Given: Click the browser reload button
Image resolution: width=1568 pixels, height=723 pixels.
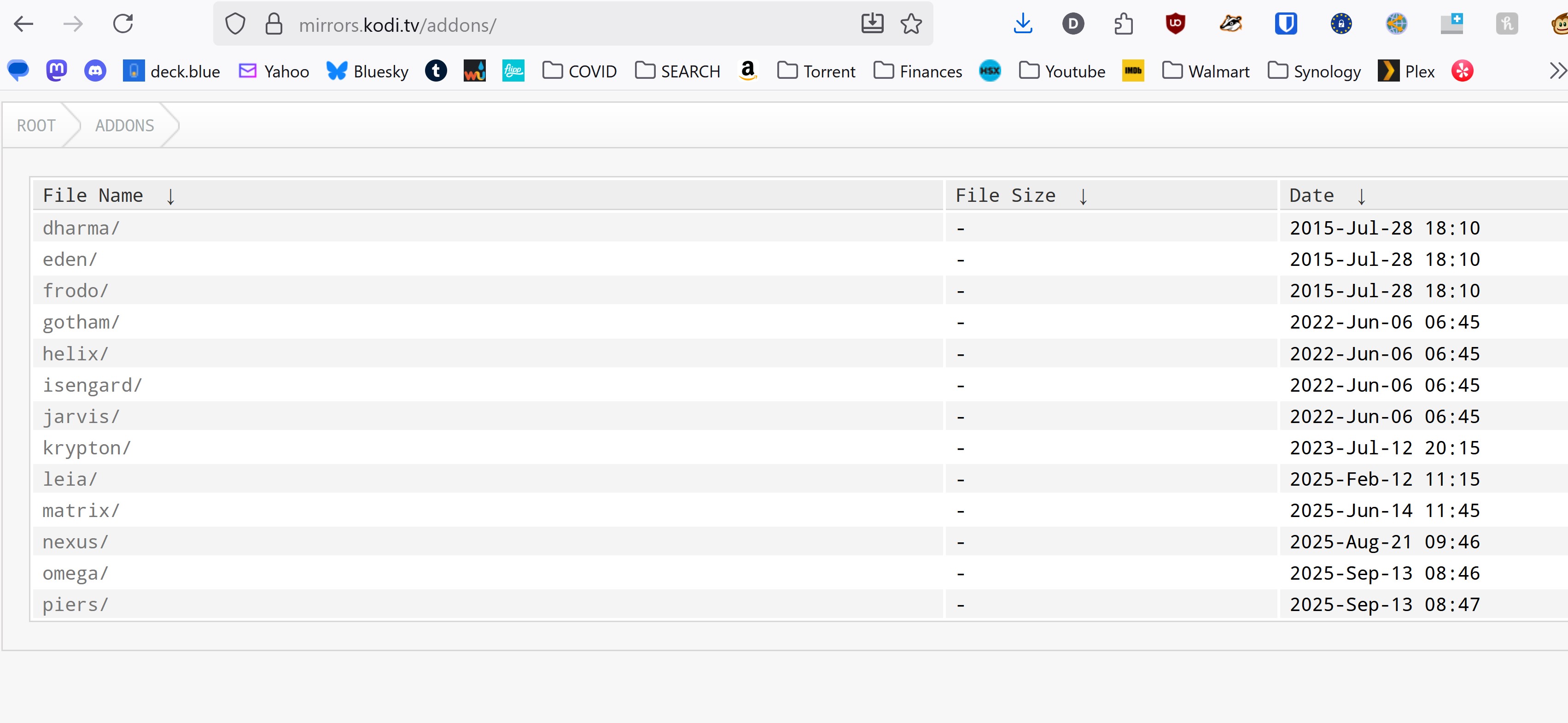Looking at the screenshot, I should pos(123,24).
